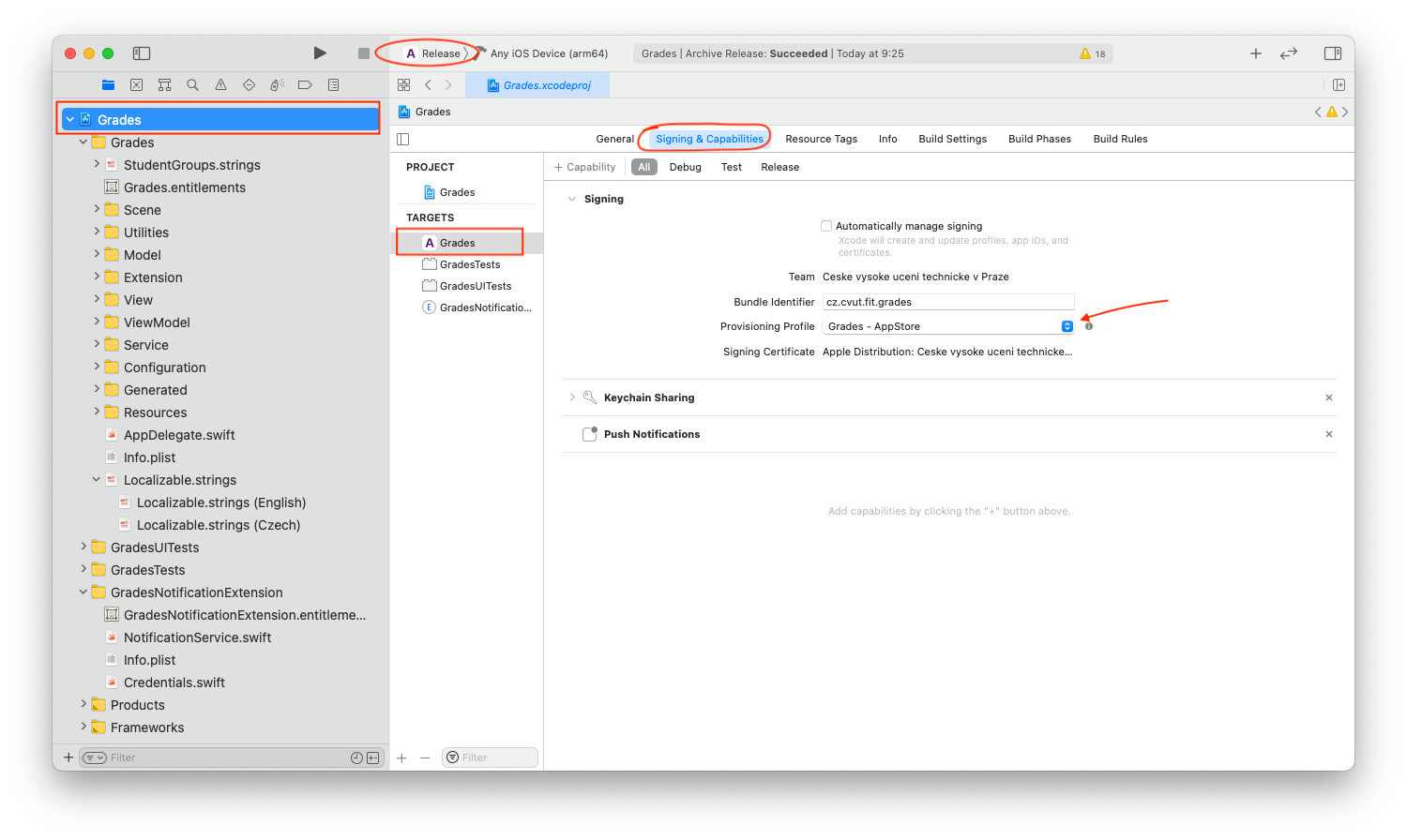Viewport: 1407px width, 840px height.
Task: Remove the Push Notifications capability
Action: (1328, 434)
